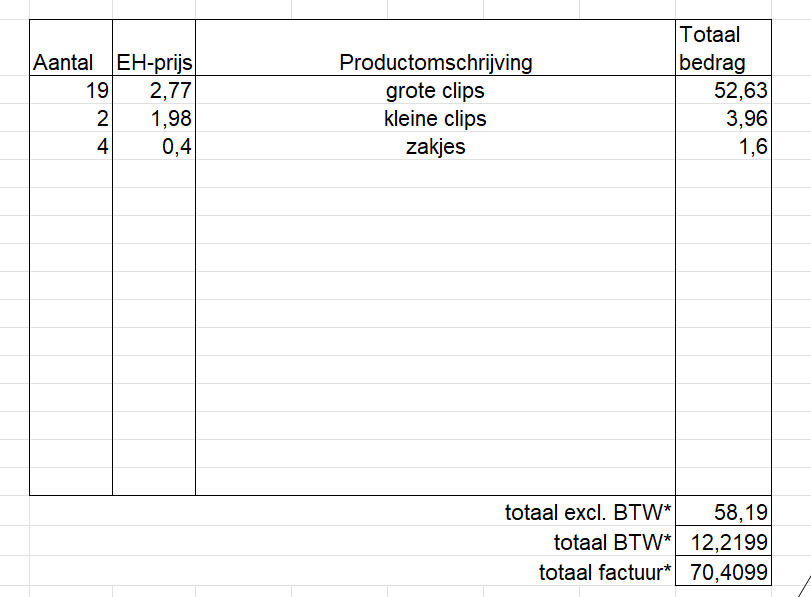
Task: Select the 58,19 subtotal cell
Action: click(x=724, y=511)
